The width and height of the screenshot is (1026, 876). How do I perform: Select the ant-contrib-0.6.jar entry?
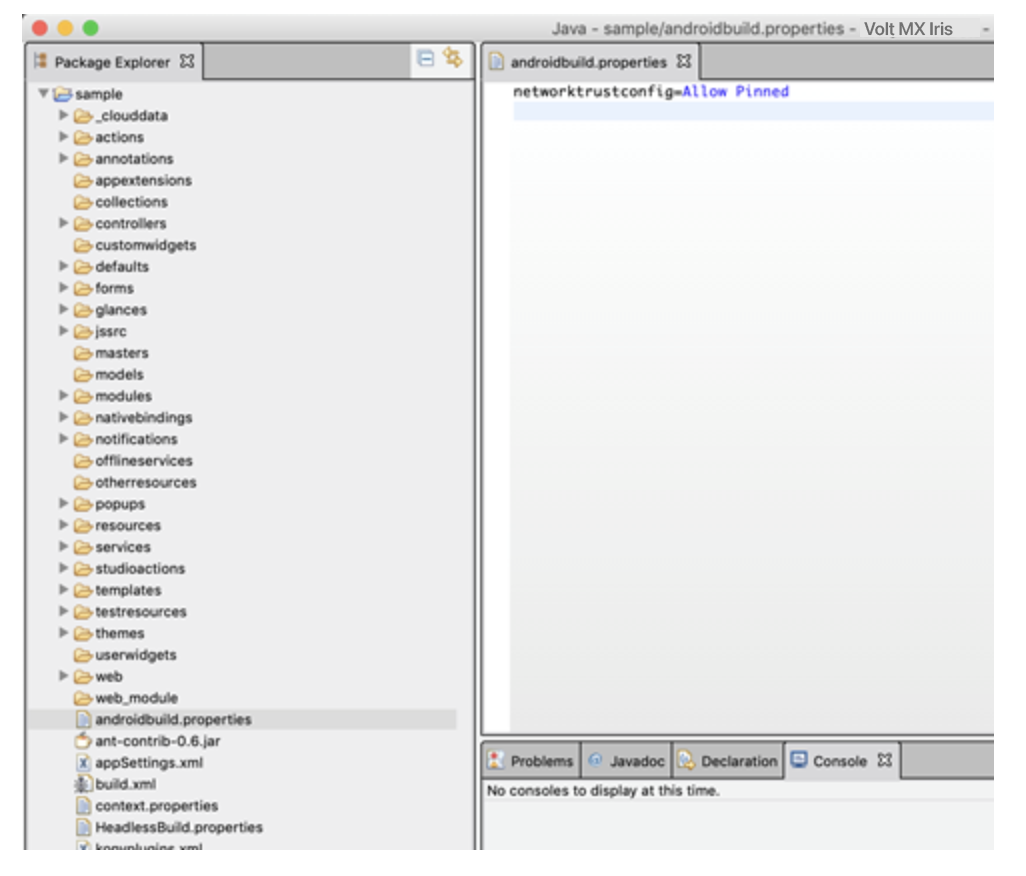[158, 741]
